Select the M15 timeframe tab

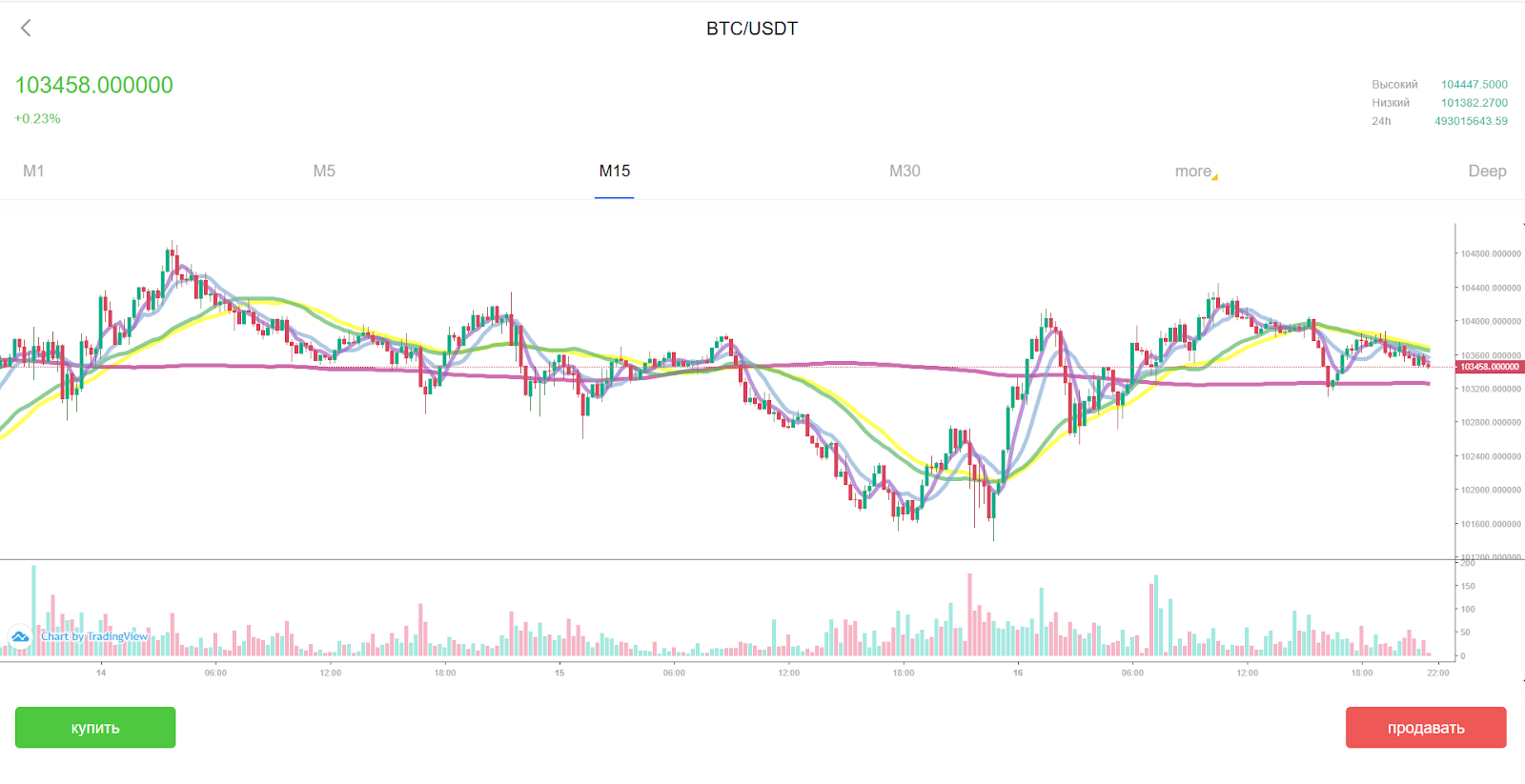point(615,171)
